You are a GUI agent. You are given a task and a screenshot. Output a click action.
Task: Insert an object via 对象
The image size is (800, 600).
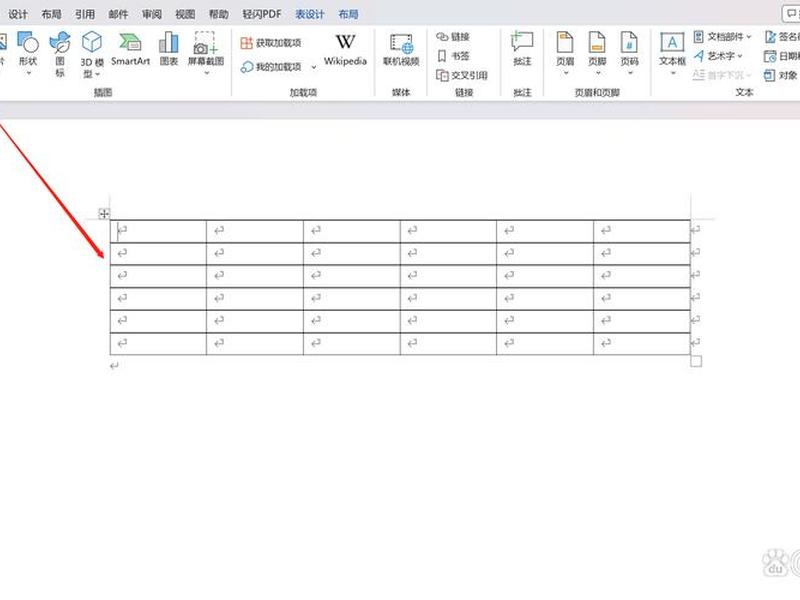tap(781, 76)
